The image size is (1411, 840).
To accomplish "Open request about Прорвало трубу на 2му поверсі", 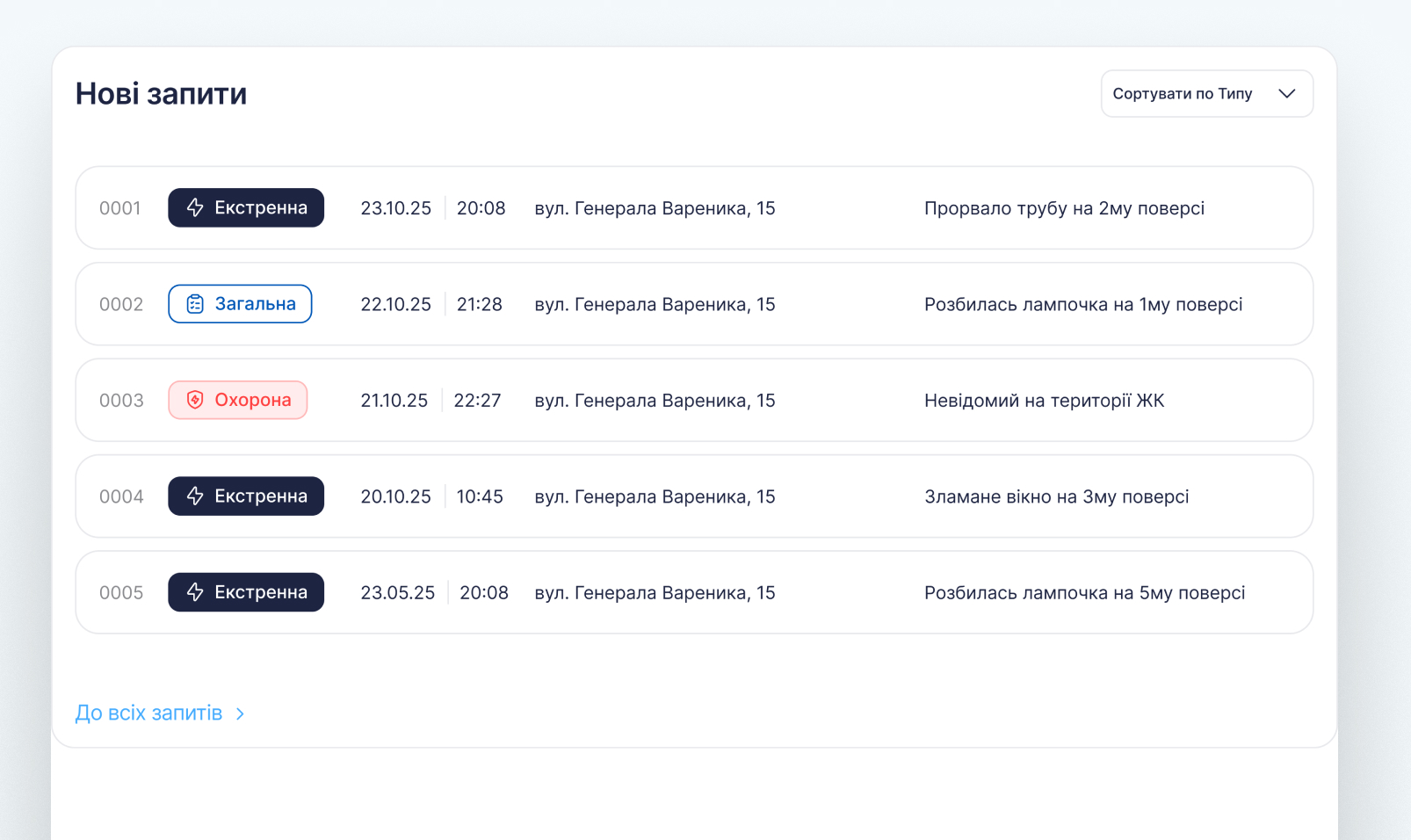I will click(694, 208).
